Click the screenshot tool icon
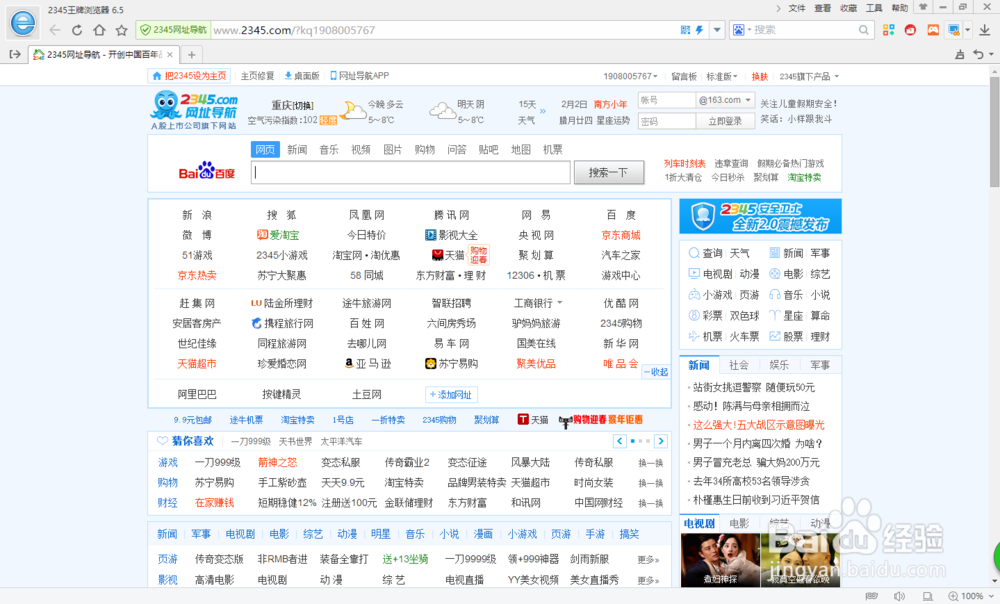 click(x=954, y=30)
